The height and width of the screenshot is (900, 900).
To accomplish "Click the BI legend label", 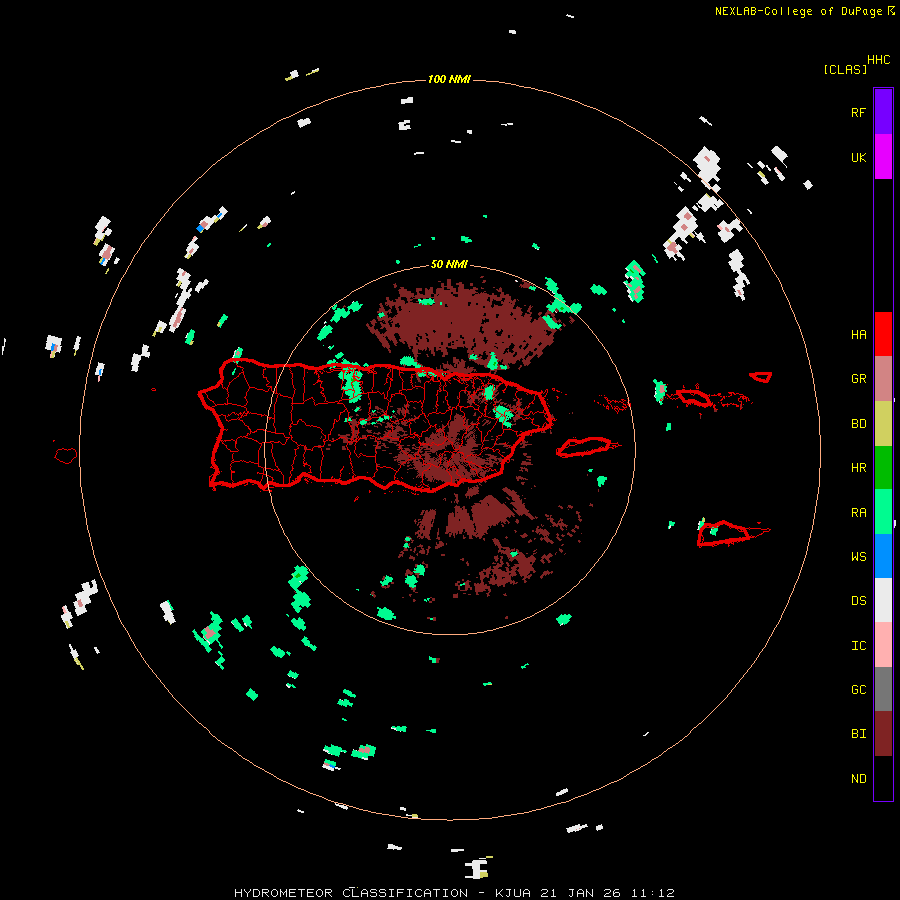I will point(858,734).
